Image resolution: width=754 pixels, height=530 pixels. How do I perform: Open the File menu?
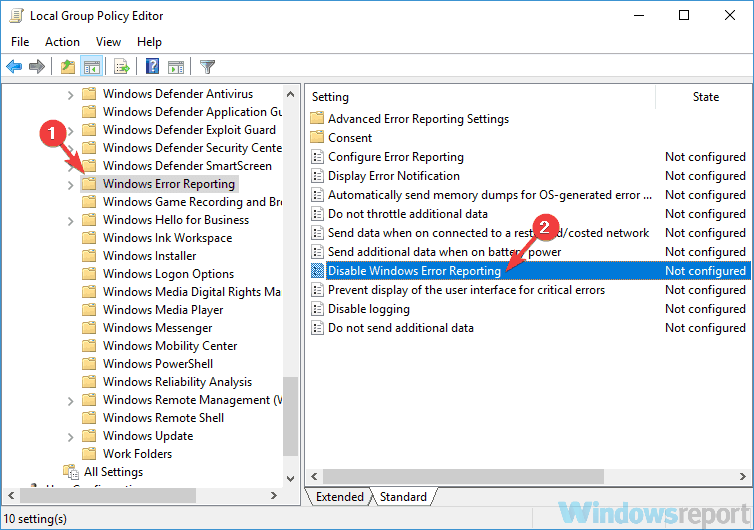(20, 42)
